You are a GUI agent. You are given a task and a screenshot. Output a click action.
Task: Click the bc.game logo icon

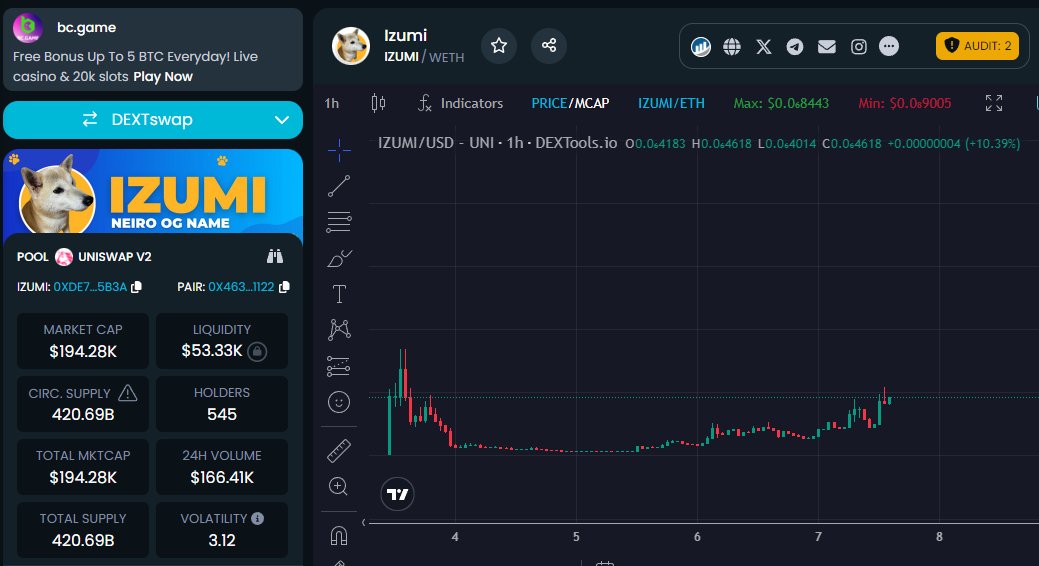point(28,27)
